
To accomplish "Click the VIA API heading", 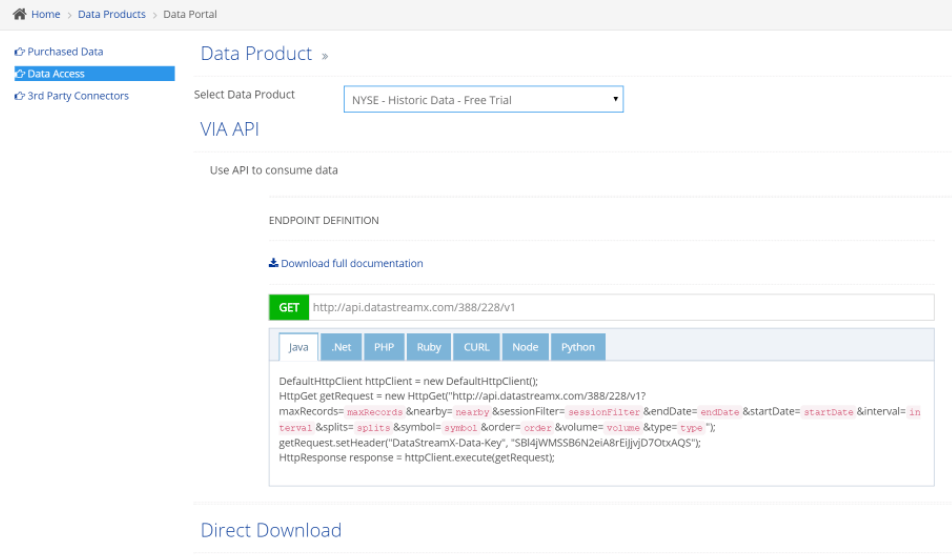I will [230, 129].
